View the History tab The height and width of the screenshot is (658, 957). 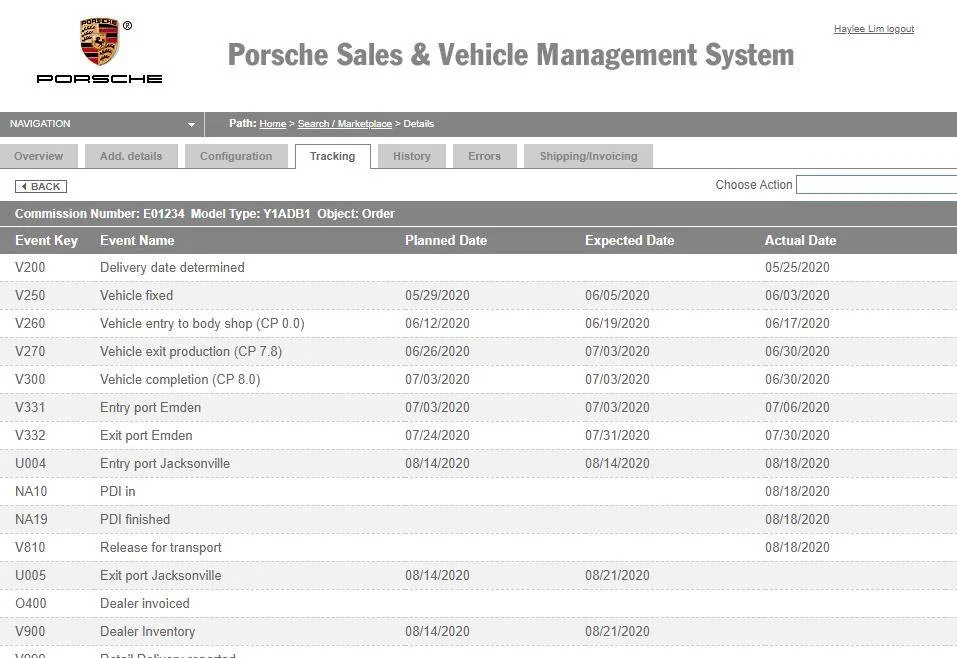412,156
